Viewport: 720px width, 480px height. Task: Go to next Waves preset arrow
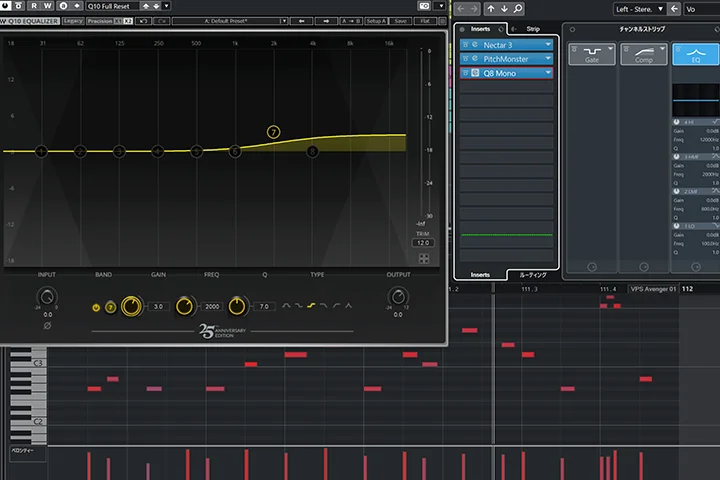(326, 21)
